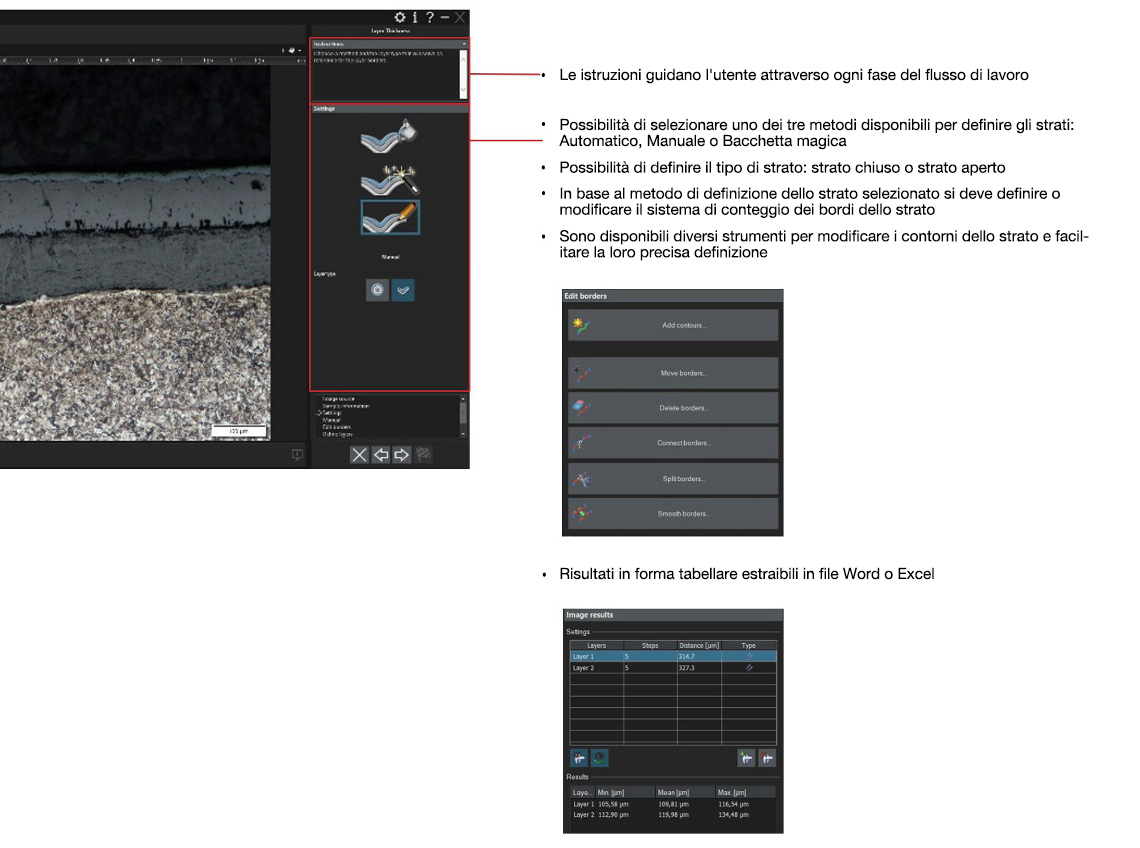This screenshot has width=1140, height=848.
Task: Click the add measurement caliper icon
Action: (x=746, y=758)
